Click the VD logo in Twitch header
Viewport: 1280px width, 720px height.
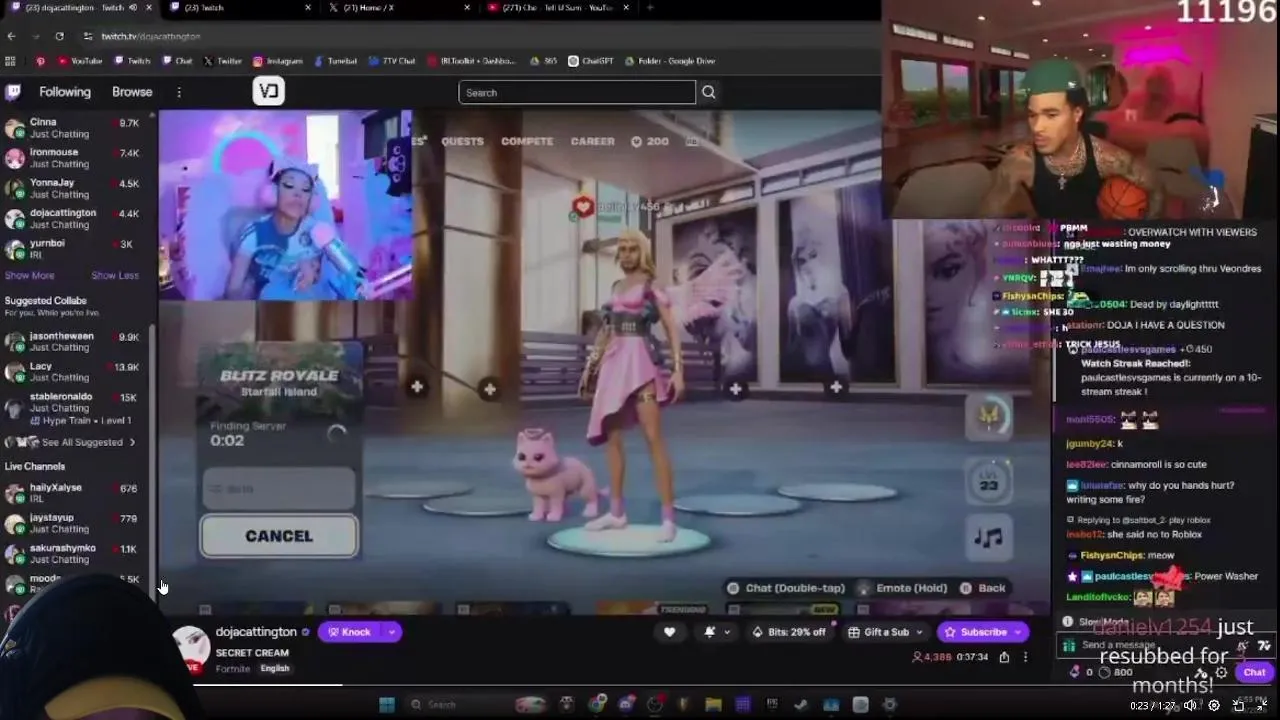(268, 92)
